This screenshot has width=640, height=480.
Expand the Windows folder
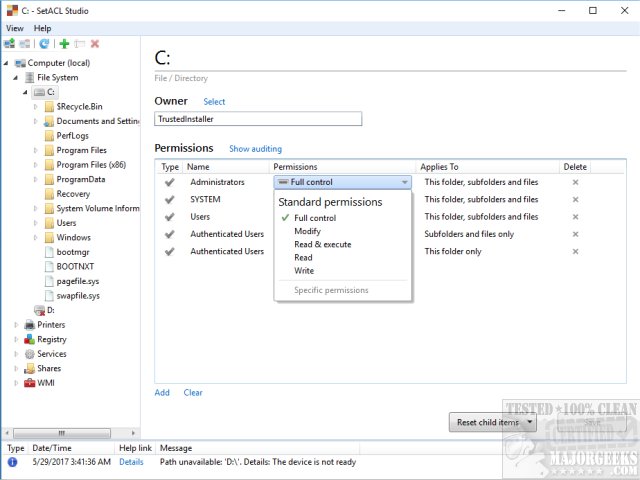coord(36,238)
